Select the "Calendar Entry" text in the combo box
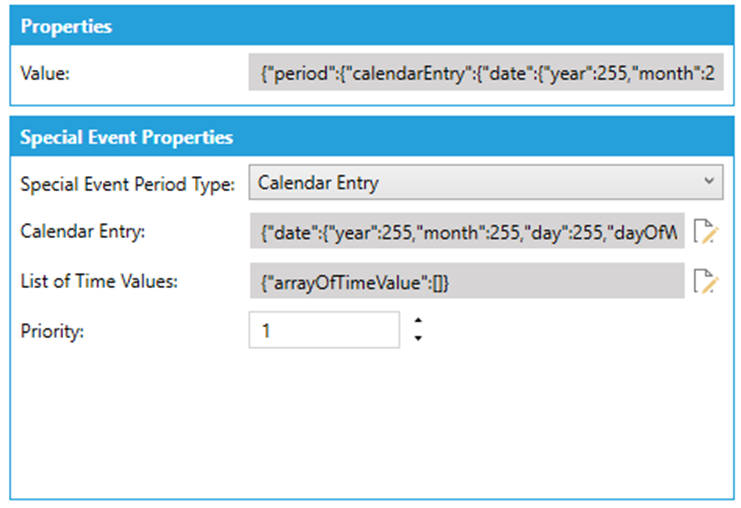This screenshot has width=741, height=508. 318,182
